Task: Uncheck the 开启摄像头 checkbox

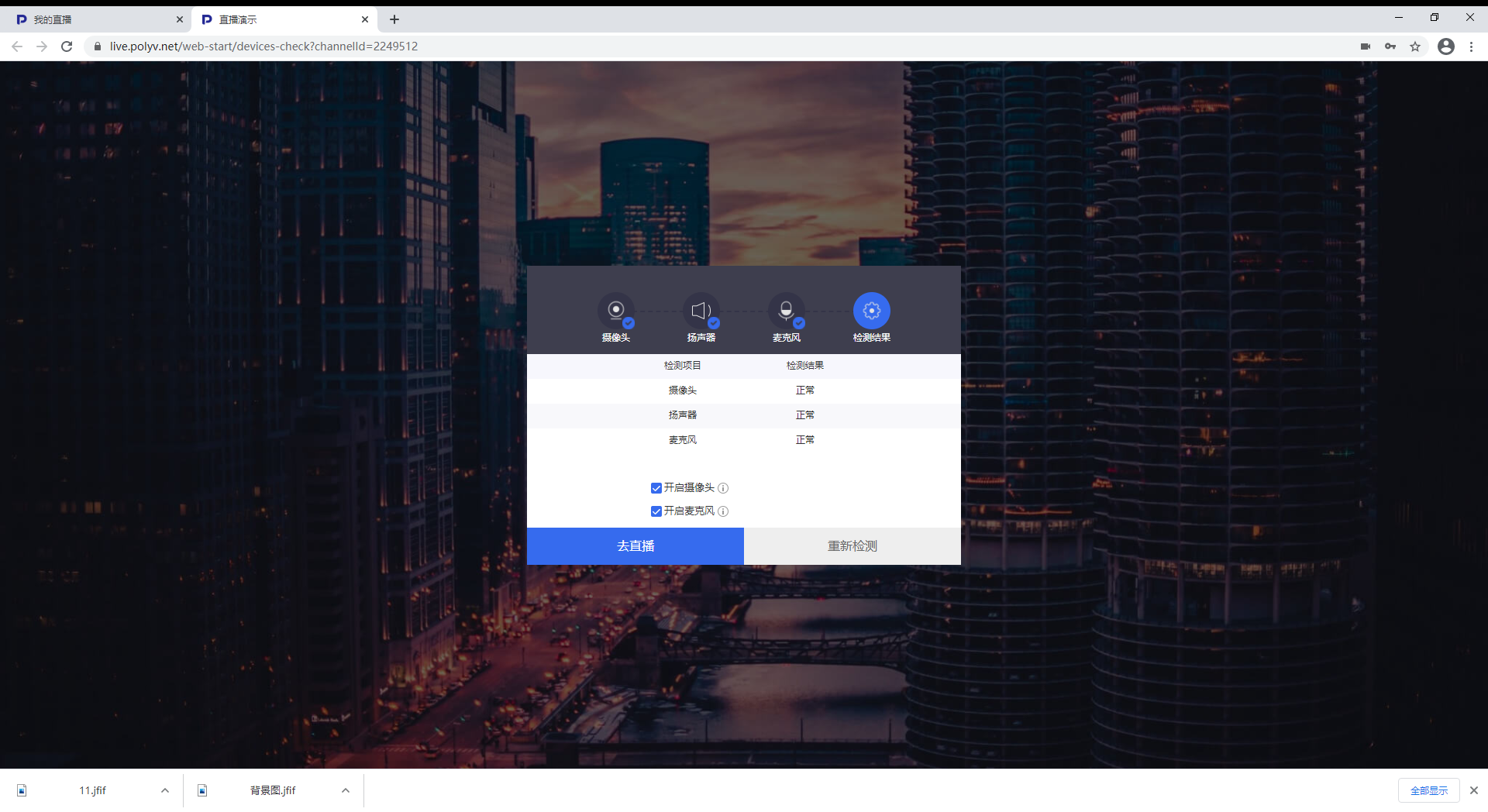Action: (656, 488)
